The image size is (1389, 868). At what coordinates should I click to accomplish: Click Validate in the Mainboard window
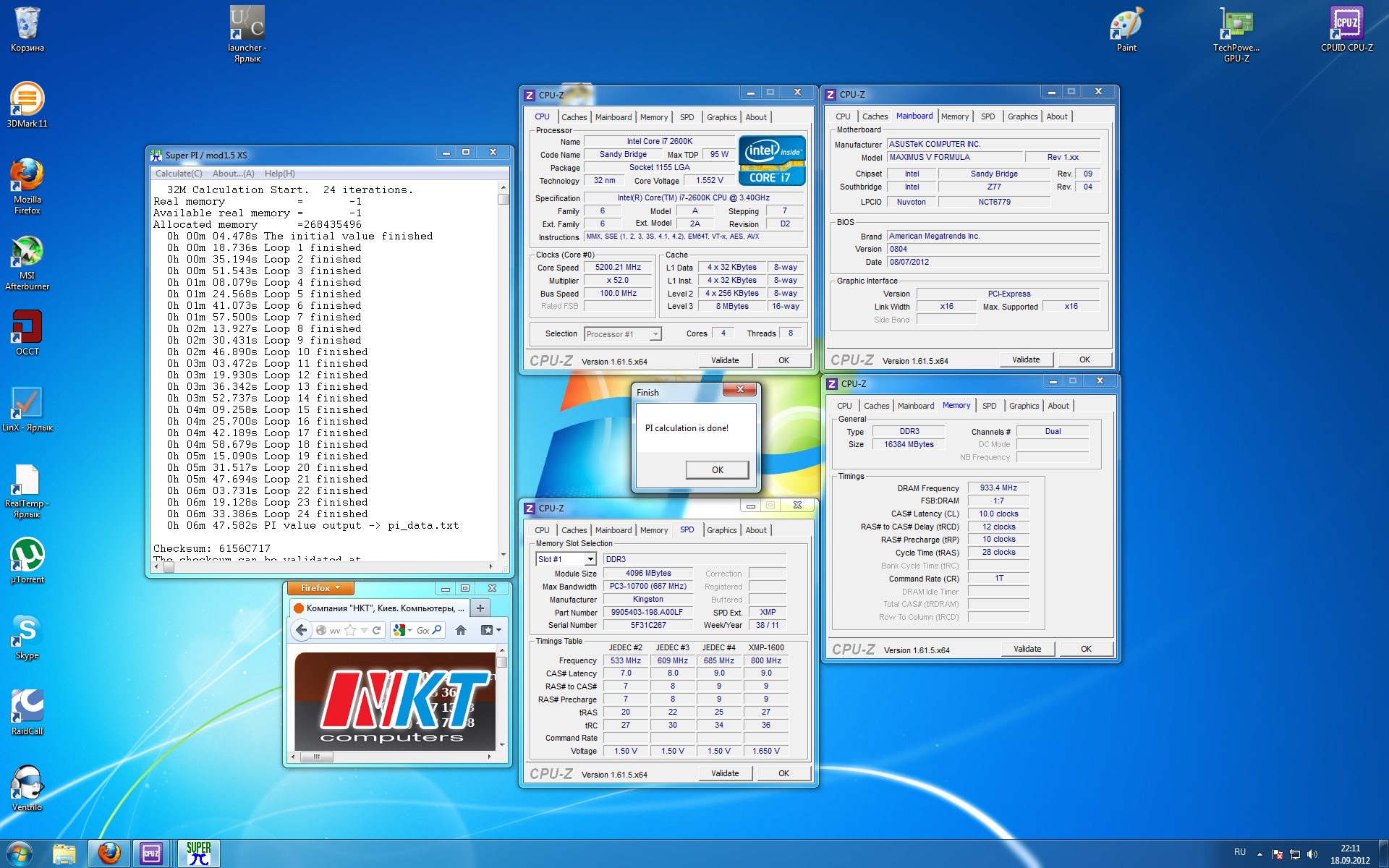coord(1026,359)
